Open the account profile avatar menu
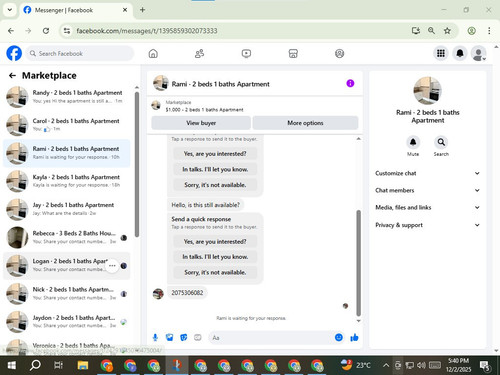The height and width of the screenshot is (375, 500). pos(479,53)
